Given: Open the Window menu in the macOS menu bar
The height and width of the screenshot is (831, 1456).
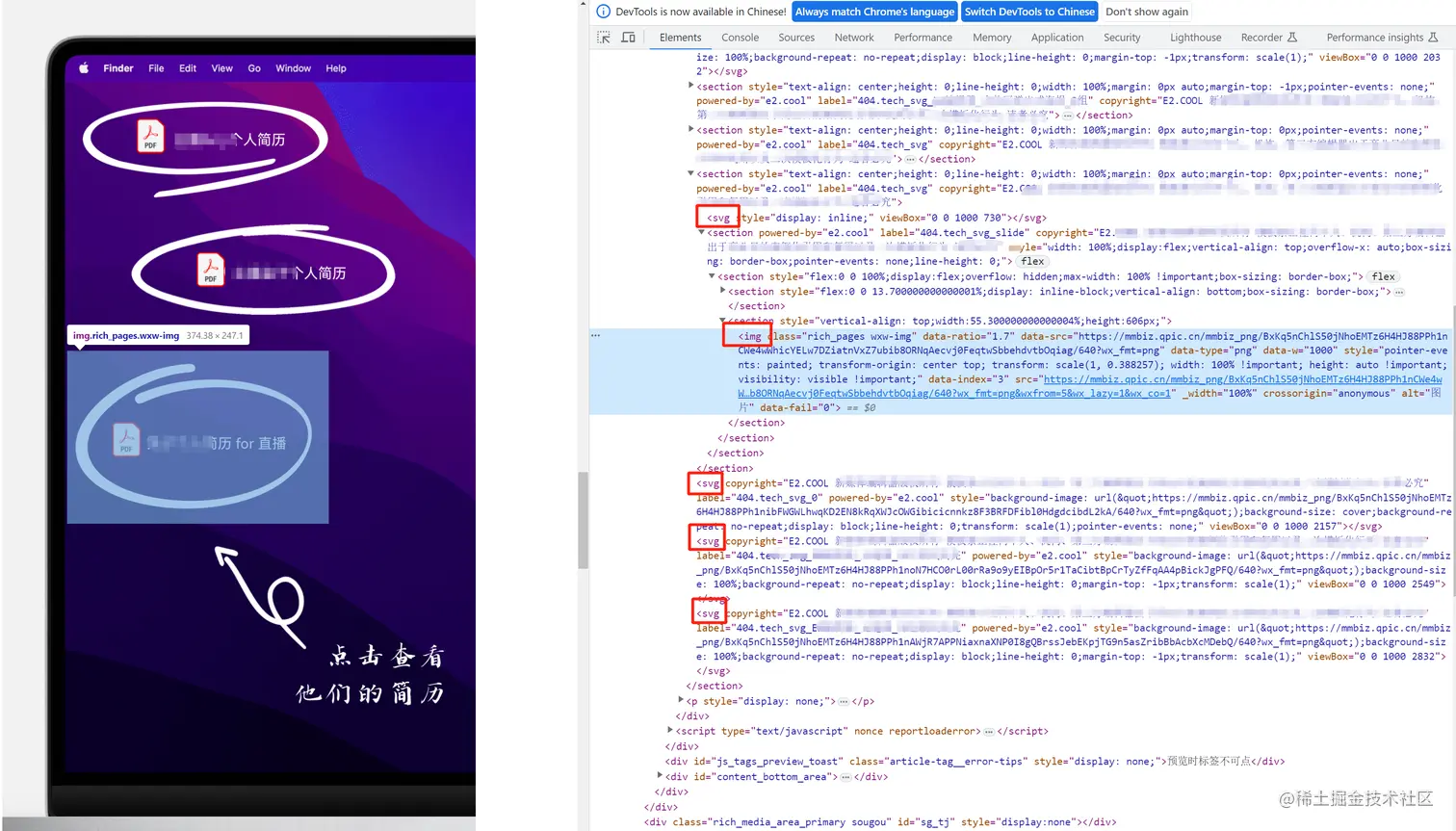Looking at the screenshot, I should point(293,68).
